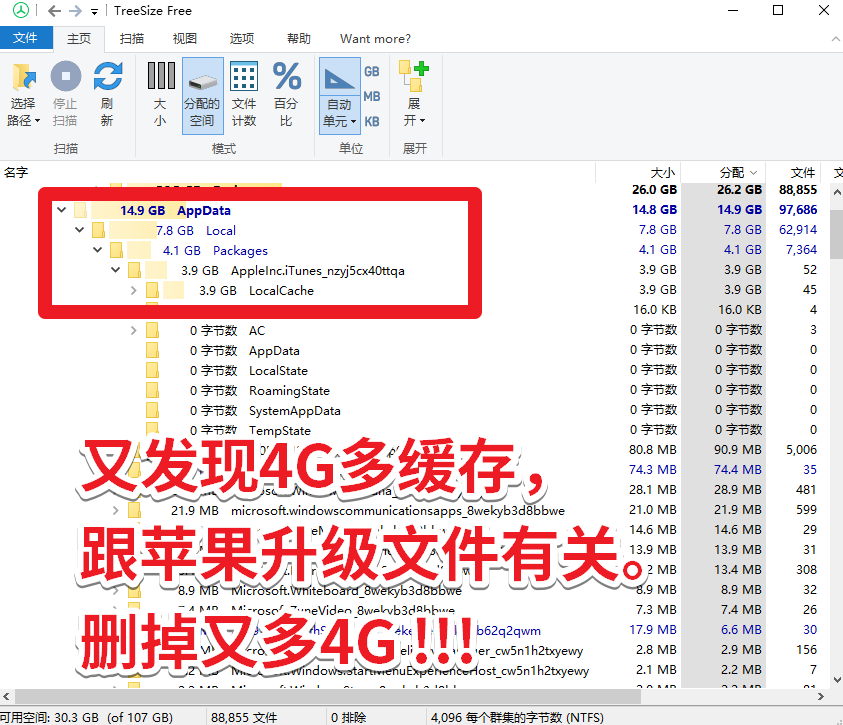Click the forward navigation arrow in title bar

click(75, 11)
